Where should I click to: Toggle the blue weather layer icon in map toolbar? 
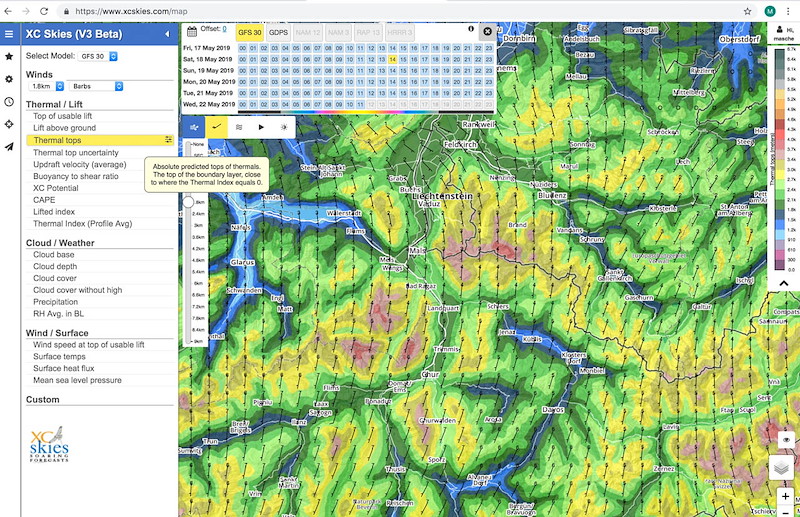(x=194, y=127)
